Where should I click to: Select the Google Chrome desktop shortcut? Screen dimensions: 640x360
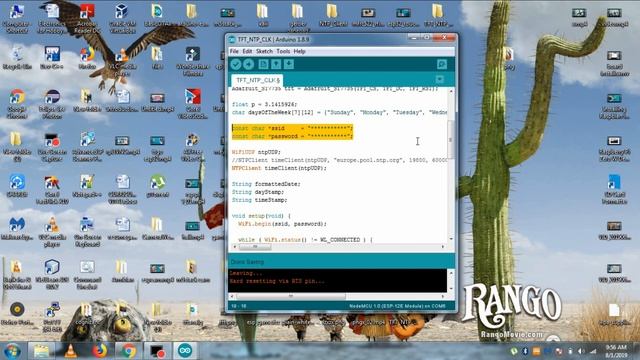(17, 104)
